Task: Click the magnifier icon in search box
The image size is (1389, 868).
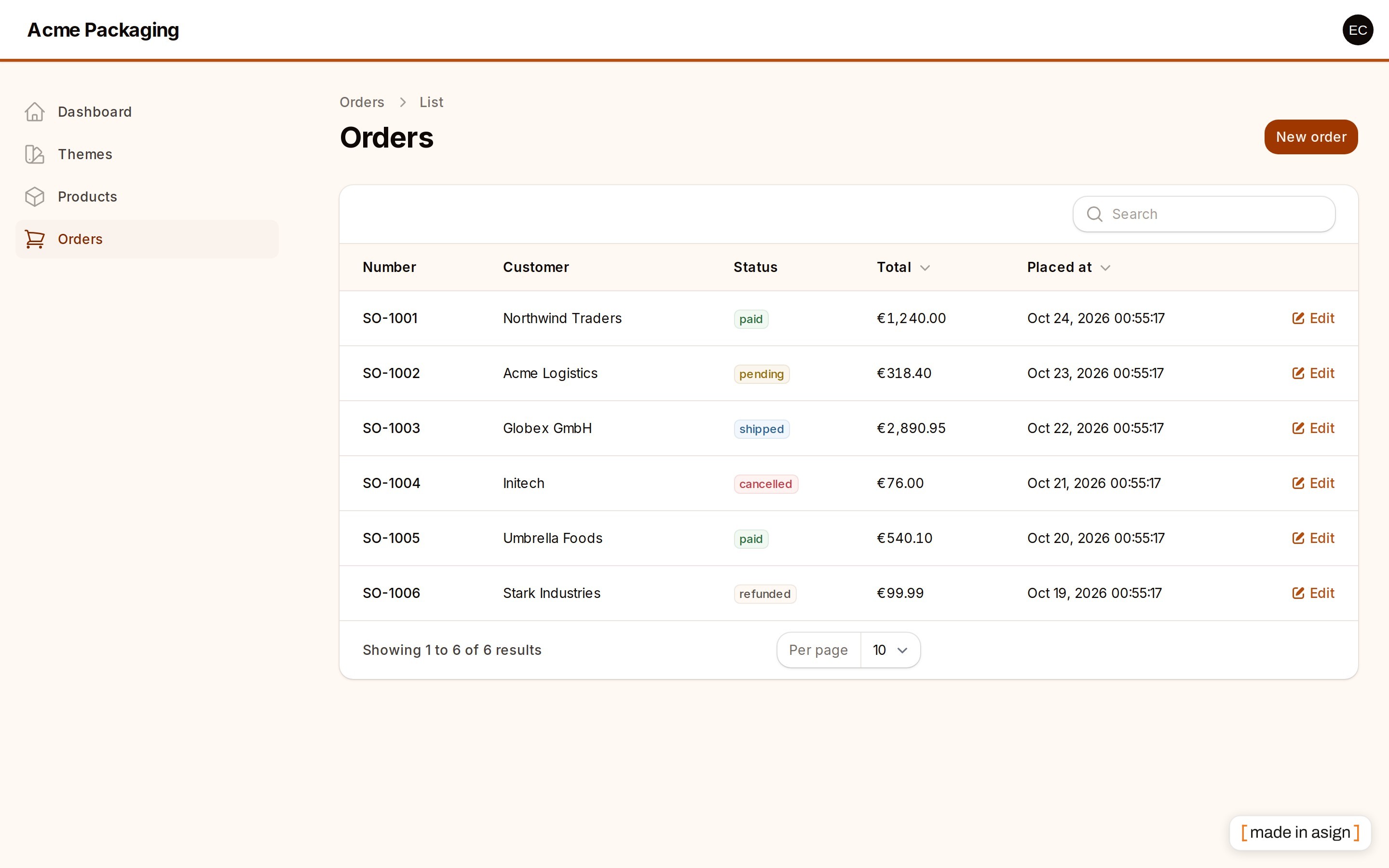Action: pyautogui.click(x=1094, y=214)
